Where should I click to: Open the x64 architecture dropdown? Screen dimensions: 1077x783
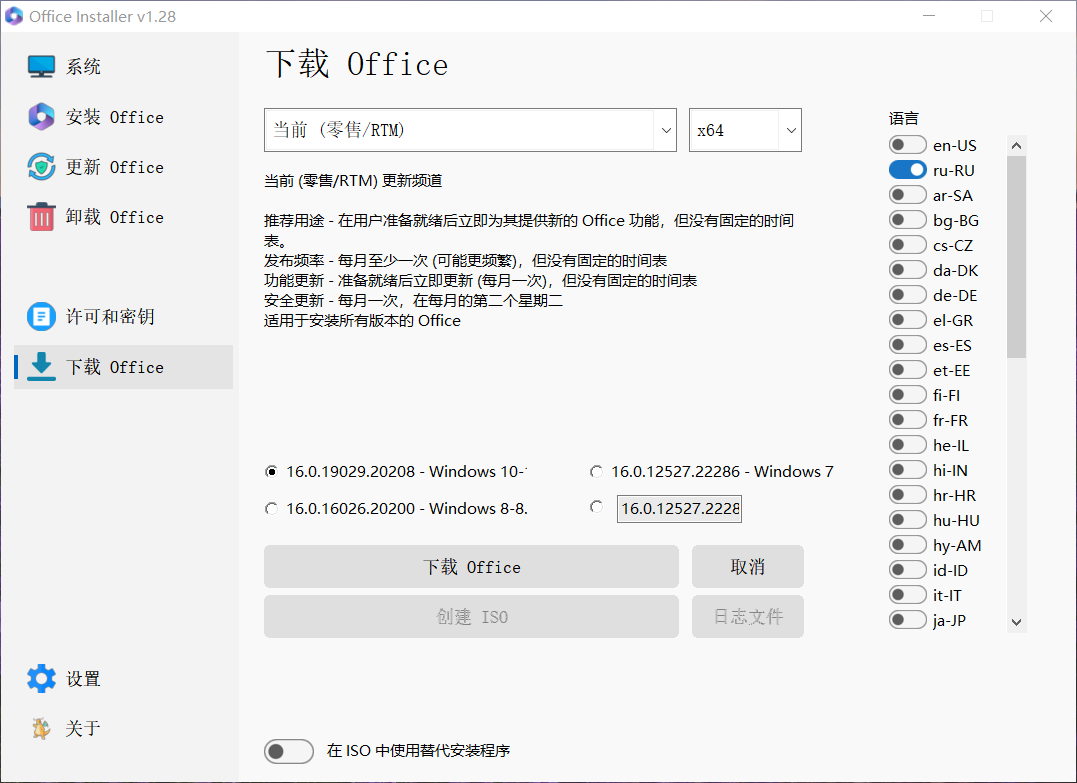(745, 130)
